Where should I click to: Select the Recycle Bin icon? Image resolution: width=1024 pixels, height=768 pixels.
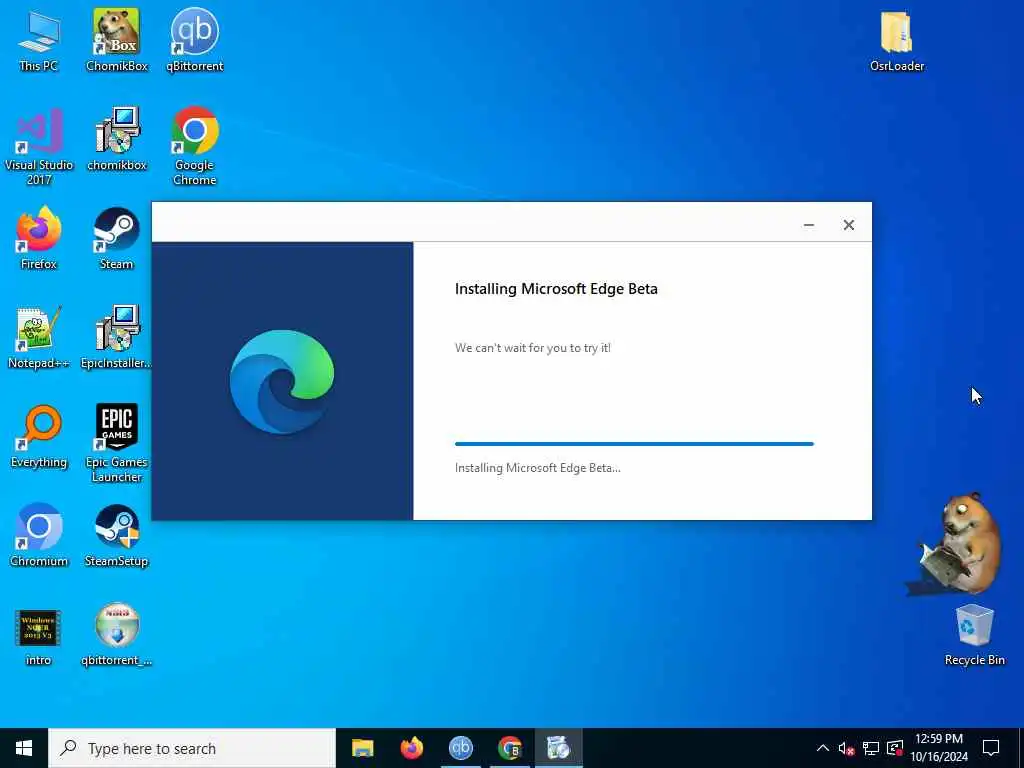click(974, 635)
